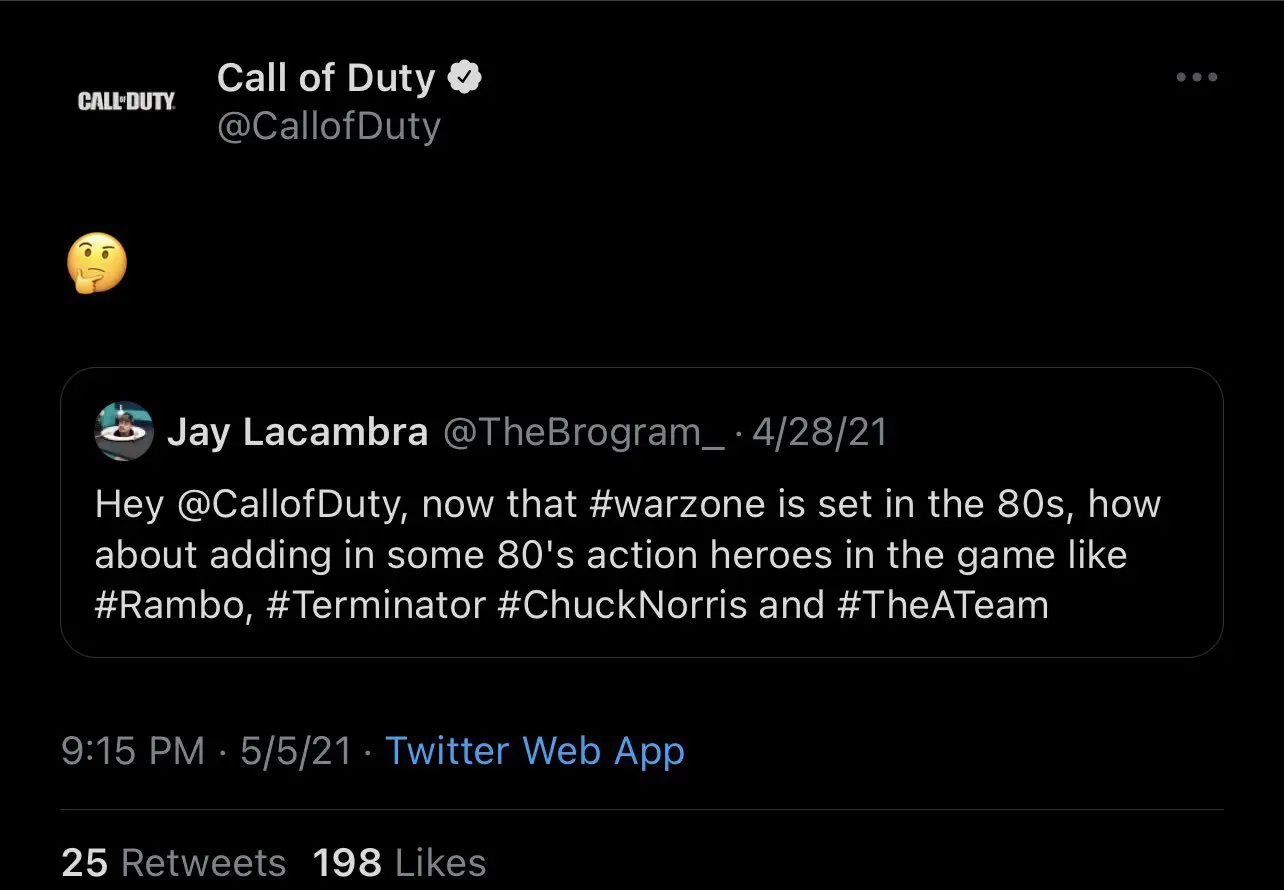The height and width of the screenshot is (890, 1284).
Task: Open the #Rambo hashtag
Action: 172,606
